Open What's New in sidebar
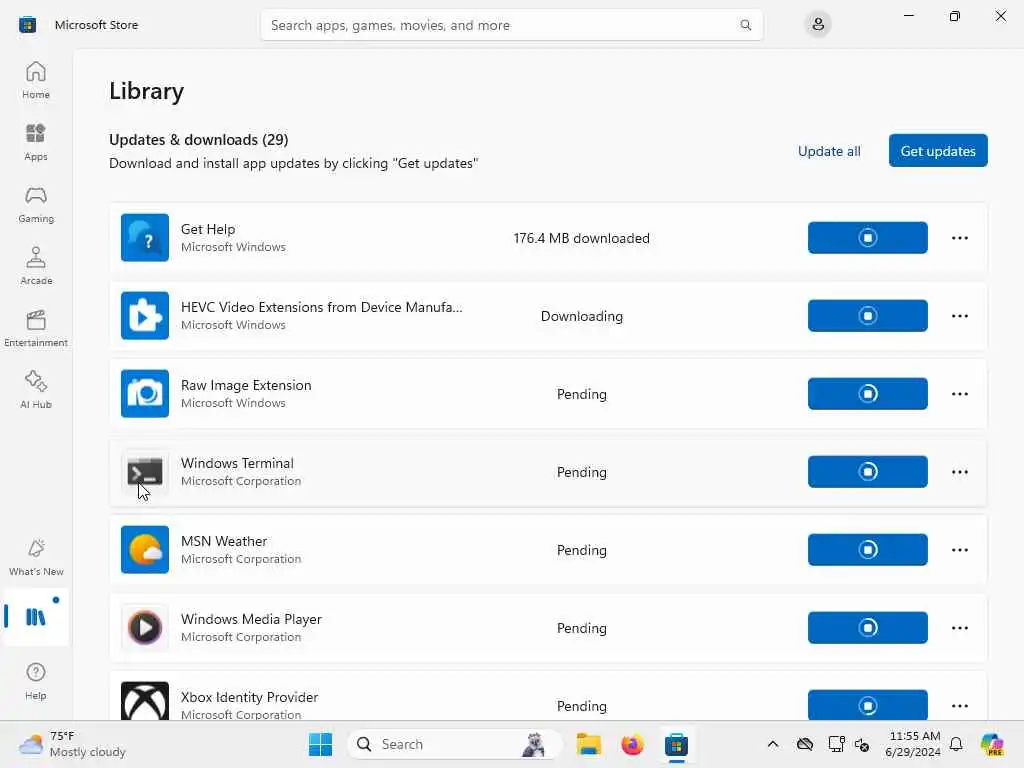The width and height of the screenshot is (1024, 768). [36, 557]
